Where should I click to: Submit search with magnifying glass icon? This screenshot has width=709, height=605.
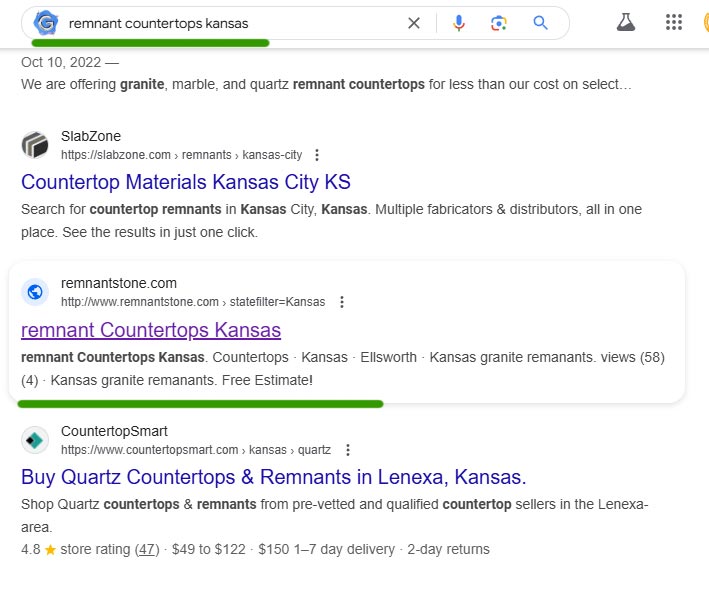coord(540,23)
